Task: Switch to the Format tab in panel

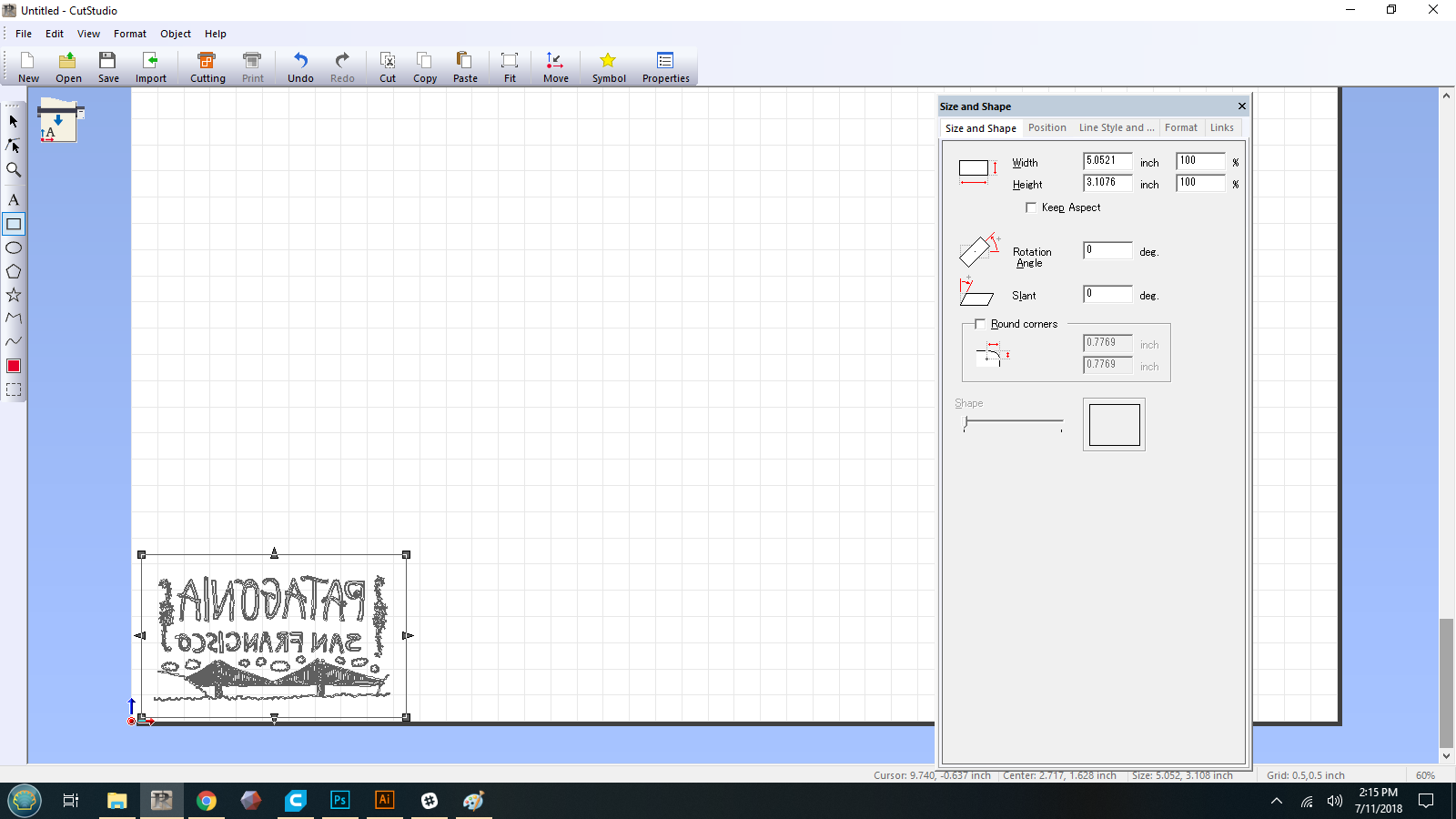Action: coord(1181,127)
